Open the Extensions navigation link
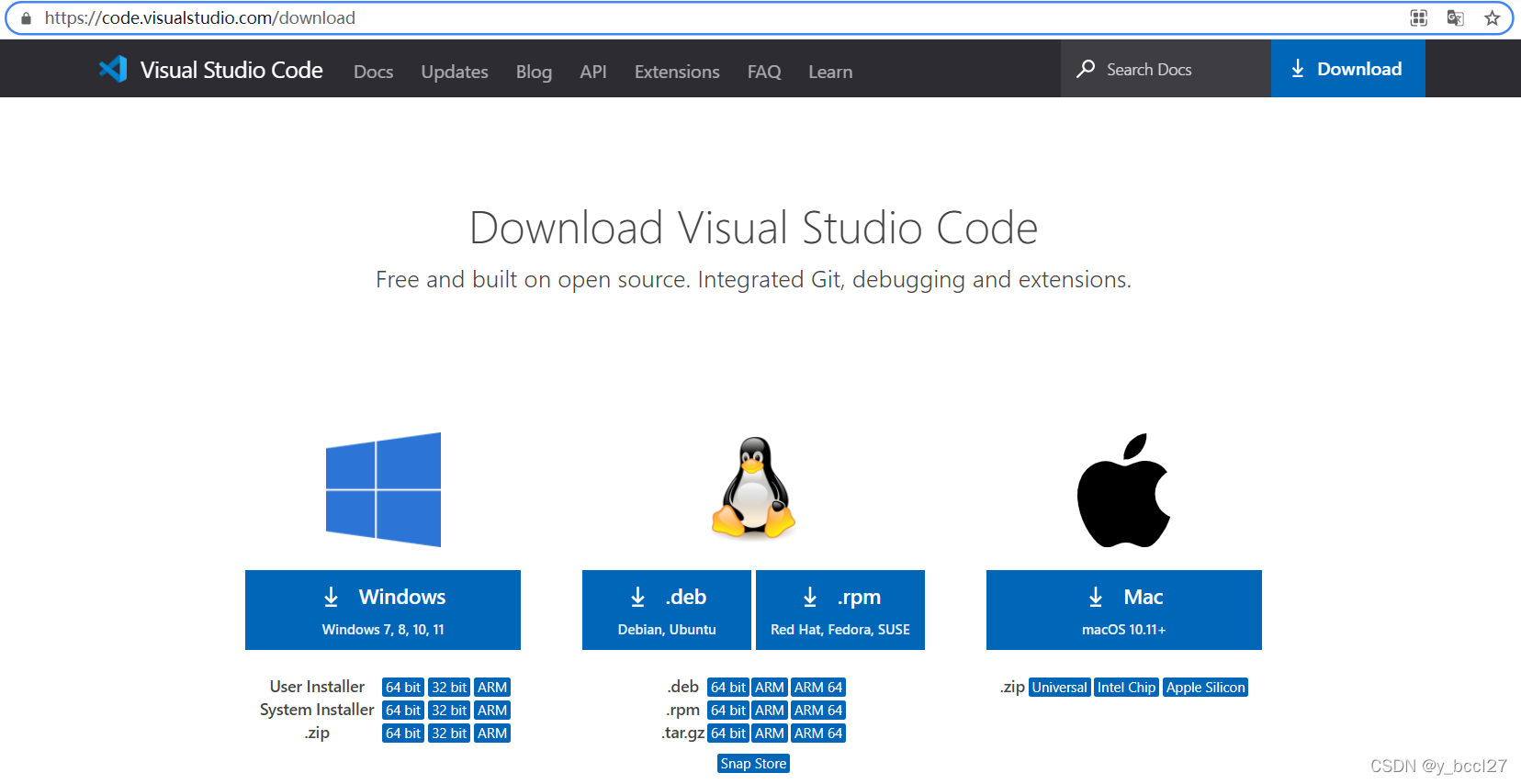This screenshot has width=1521, height=784. point(677,72)
